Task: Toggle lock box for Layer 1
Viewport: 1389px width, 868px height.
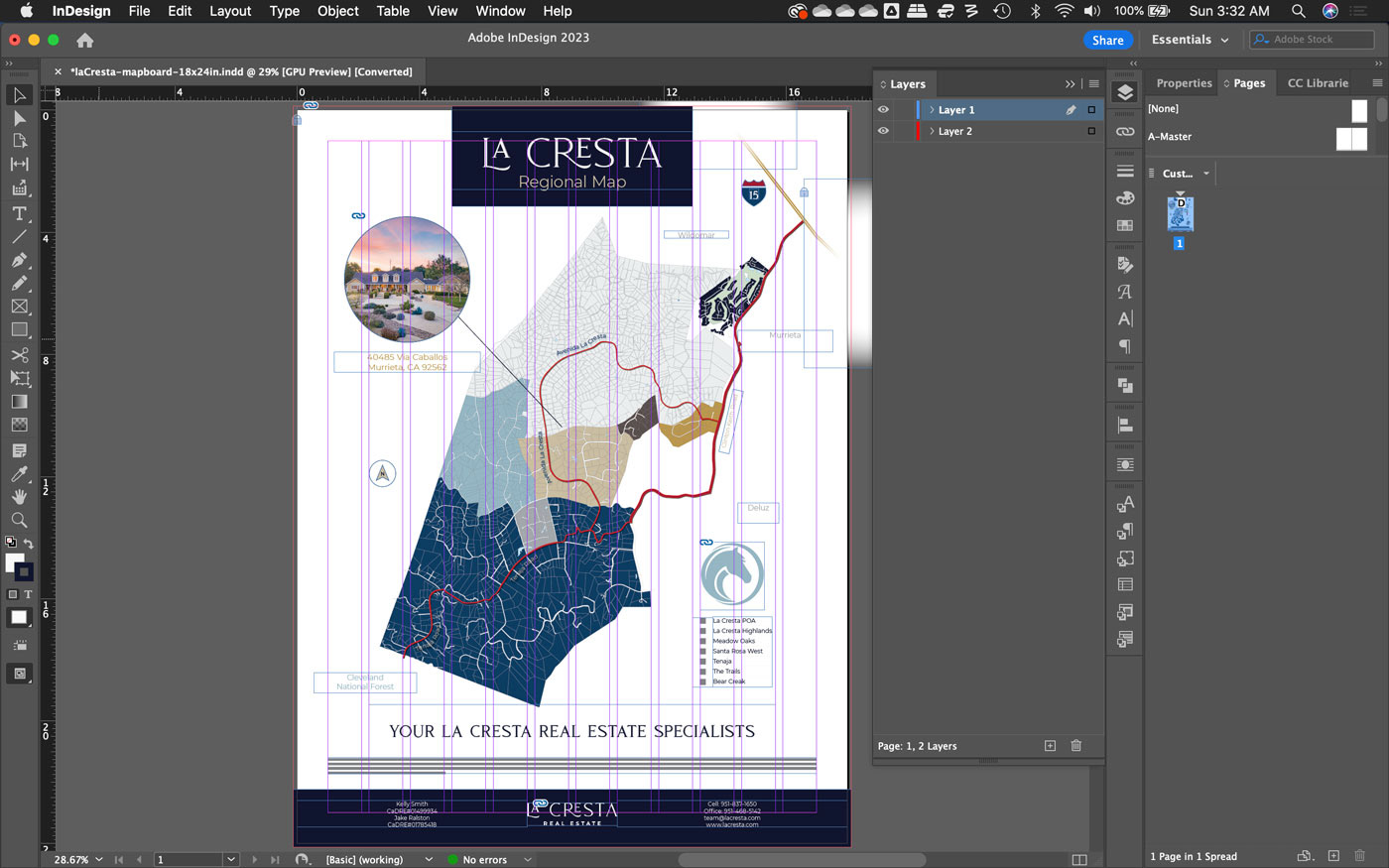Action: 904,110
